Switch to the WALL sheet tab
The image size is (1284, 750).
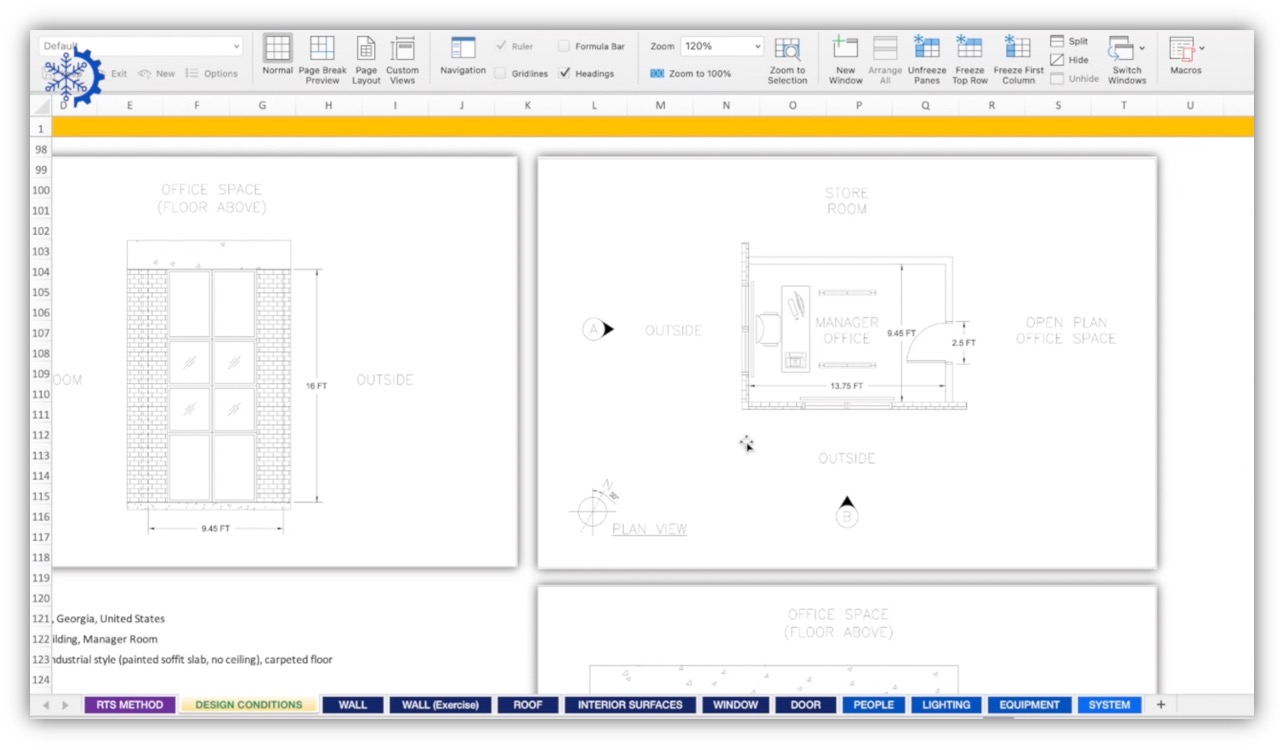[x=352, y=705]
